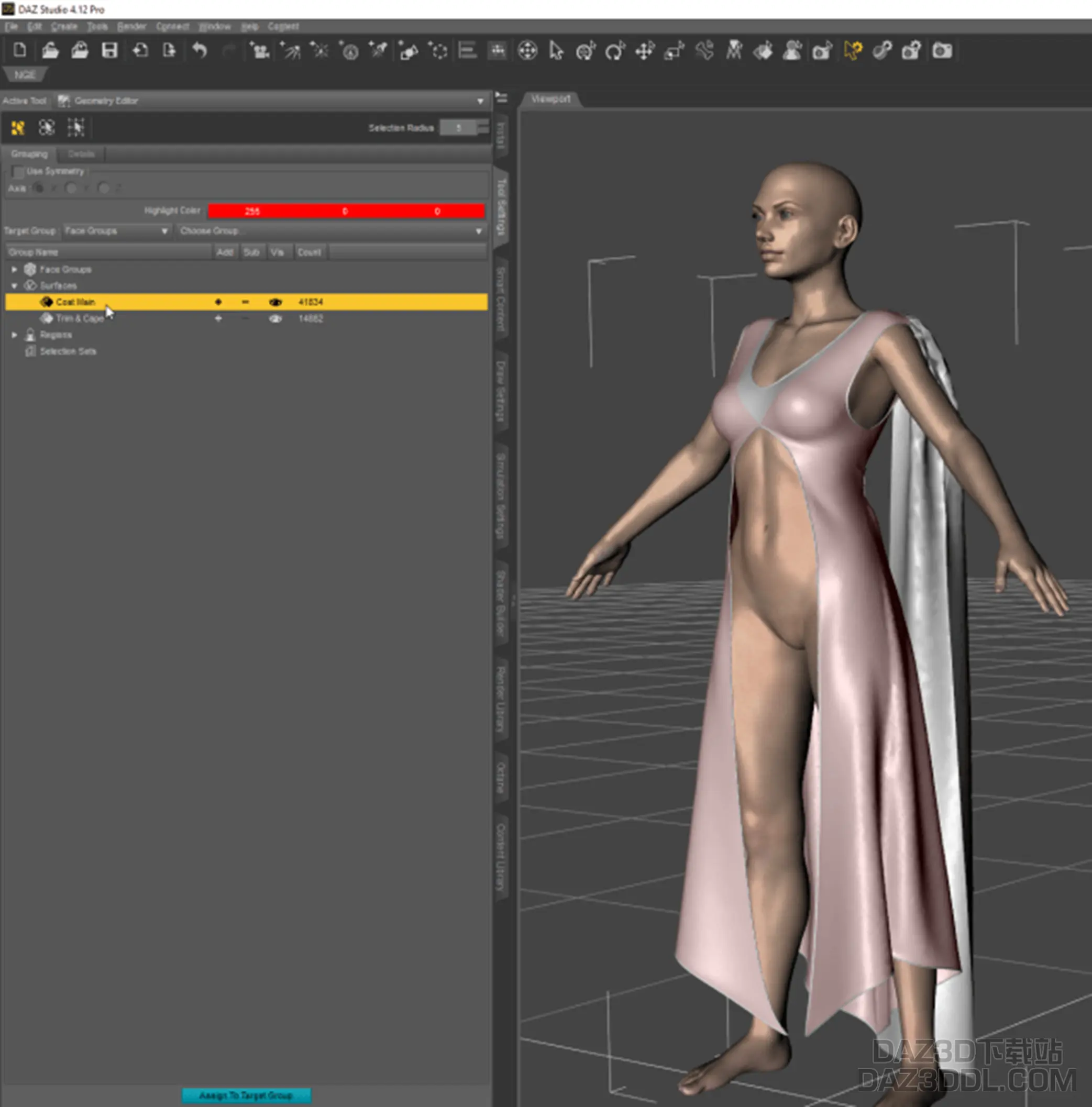Image resolution: width=1092 pixels, height=1107 pixels.
Task: Enable the Use Symmetry checkbox
Action: [x=18, y=171]
